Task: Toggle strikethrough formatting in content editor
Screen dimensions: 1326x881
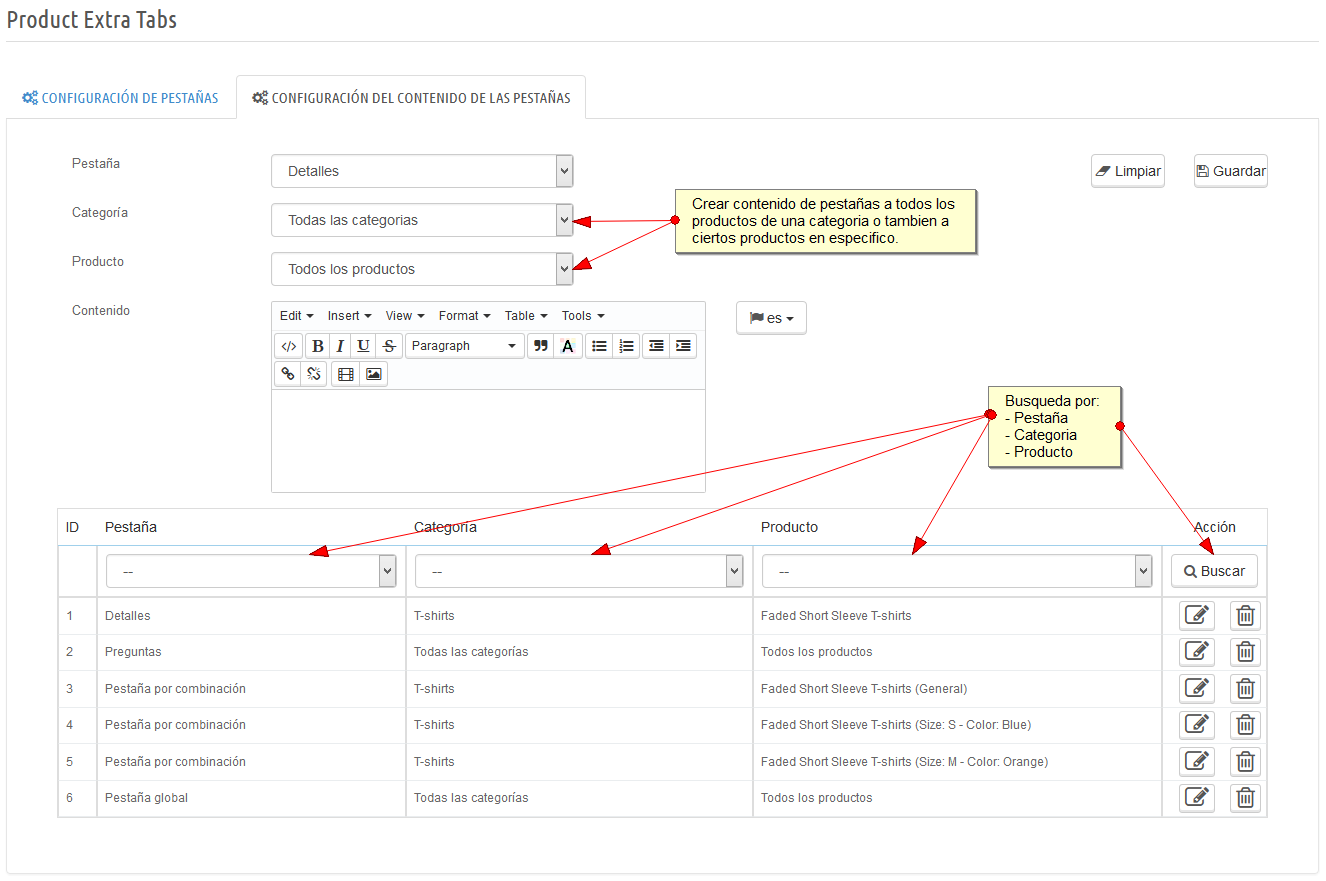Action: [389, 346]
